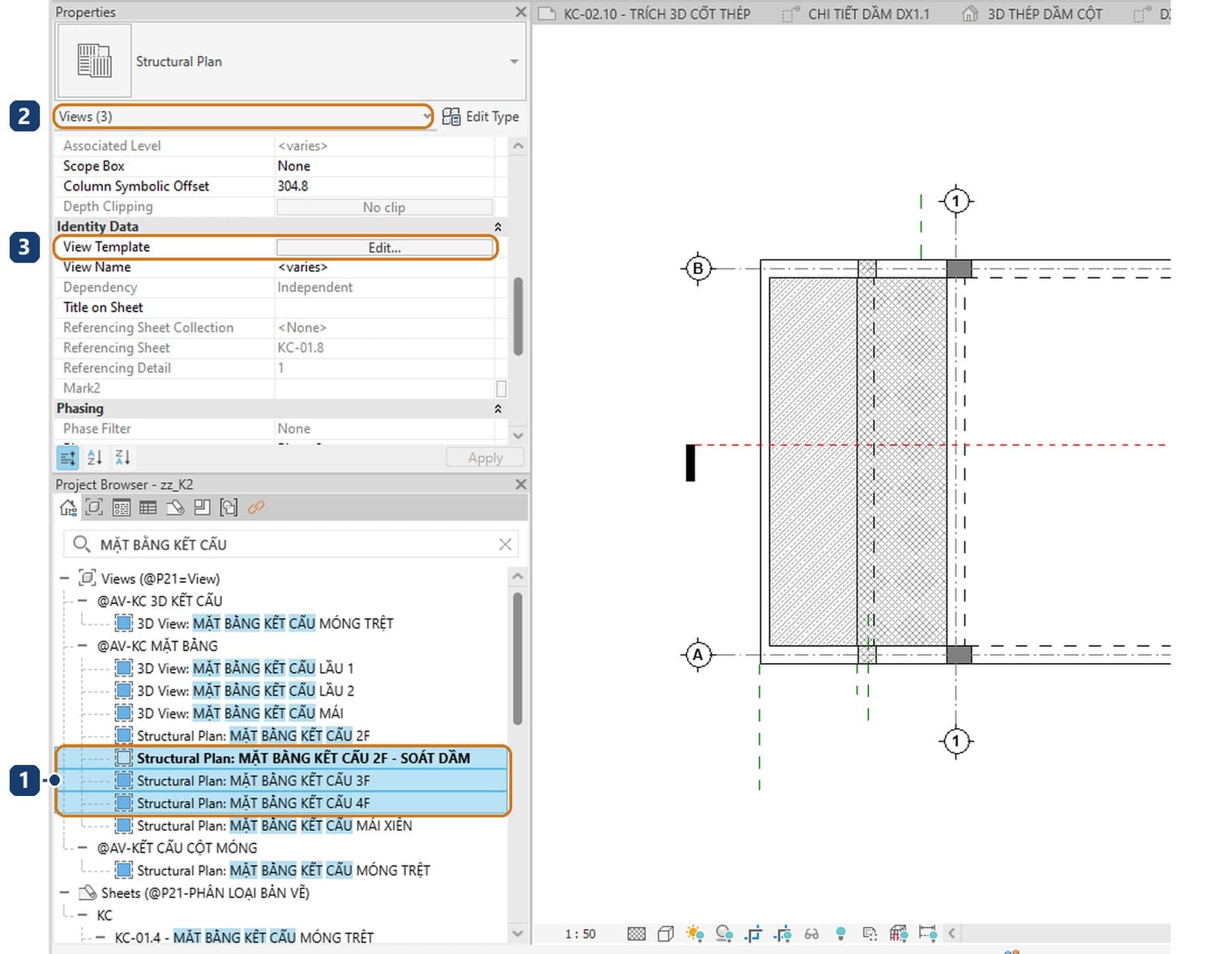Click the Scope Box value None

click(384, 166)
